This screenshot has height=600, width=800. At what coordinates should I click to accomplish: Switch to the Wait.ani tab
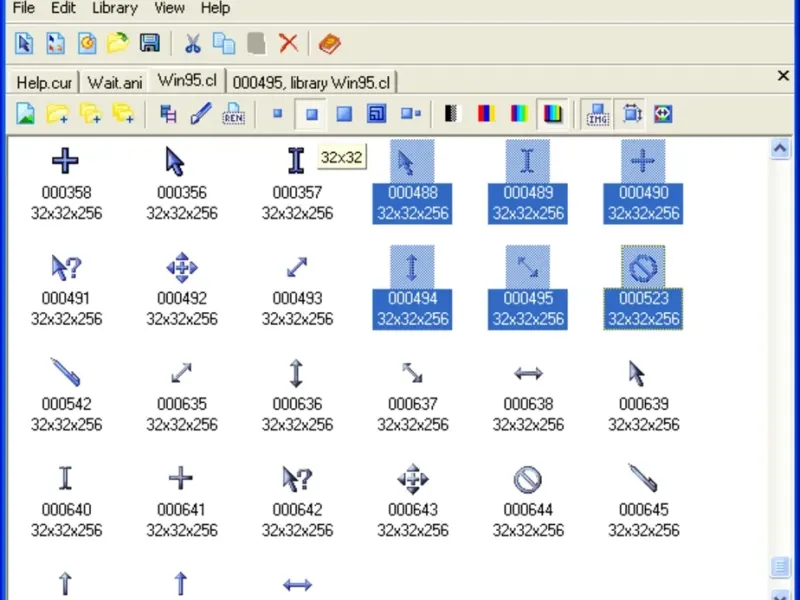(x=114, y=82)
